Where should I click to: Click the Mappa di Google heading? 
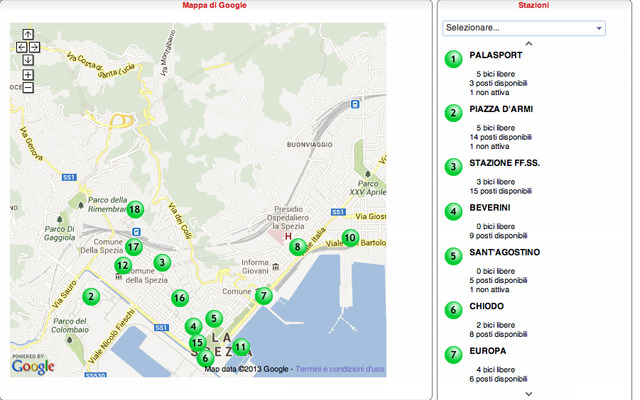(214, 5)
